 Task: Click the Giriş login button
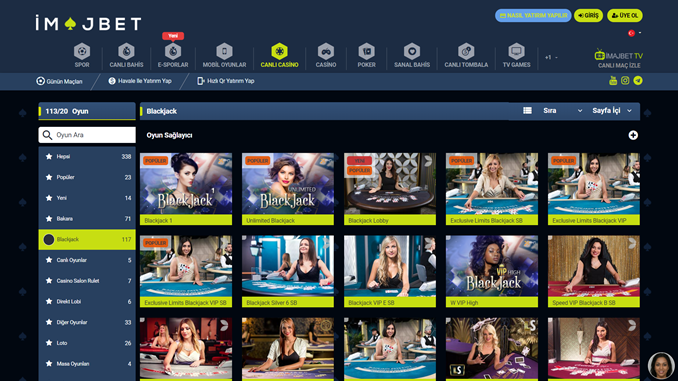588,16
